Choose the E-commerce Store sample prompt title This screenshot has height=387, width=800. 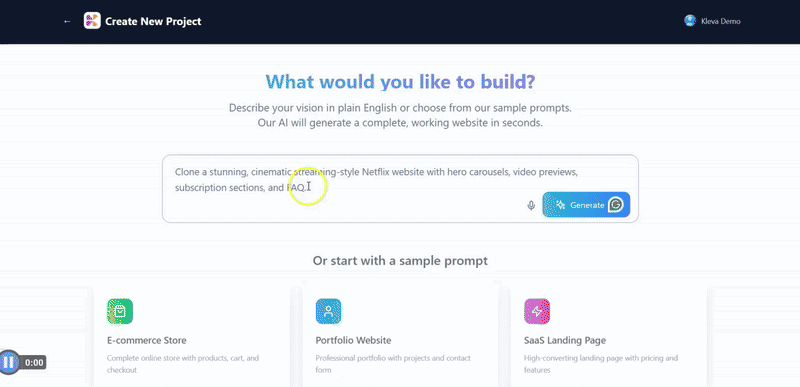pos(146,340)
